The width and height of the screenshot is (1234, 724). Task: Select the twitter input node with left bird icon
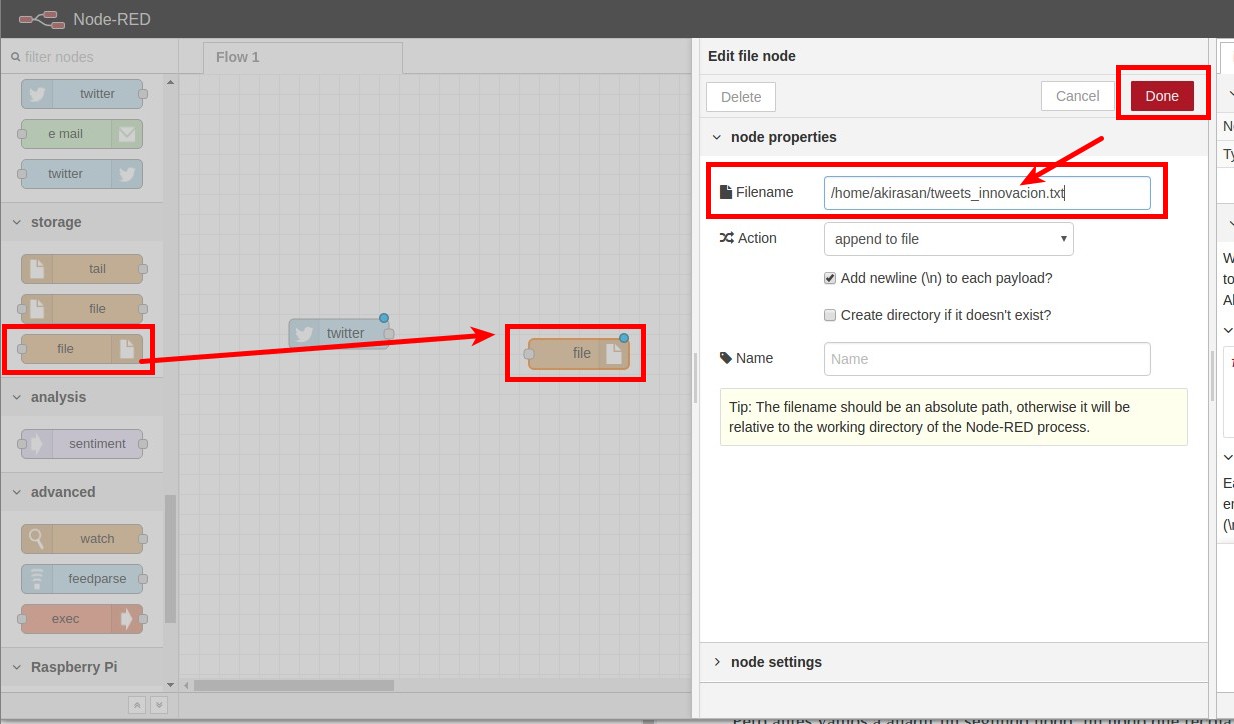[82, 93]
